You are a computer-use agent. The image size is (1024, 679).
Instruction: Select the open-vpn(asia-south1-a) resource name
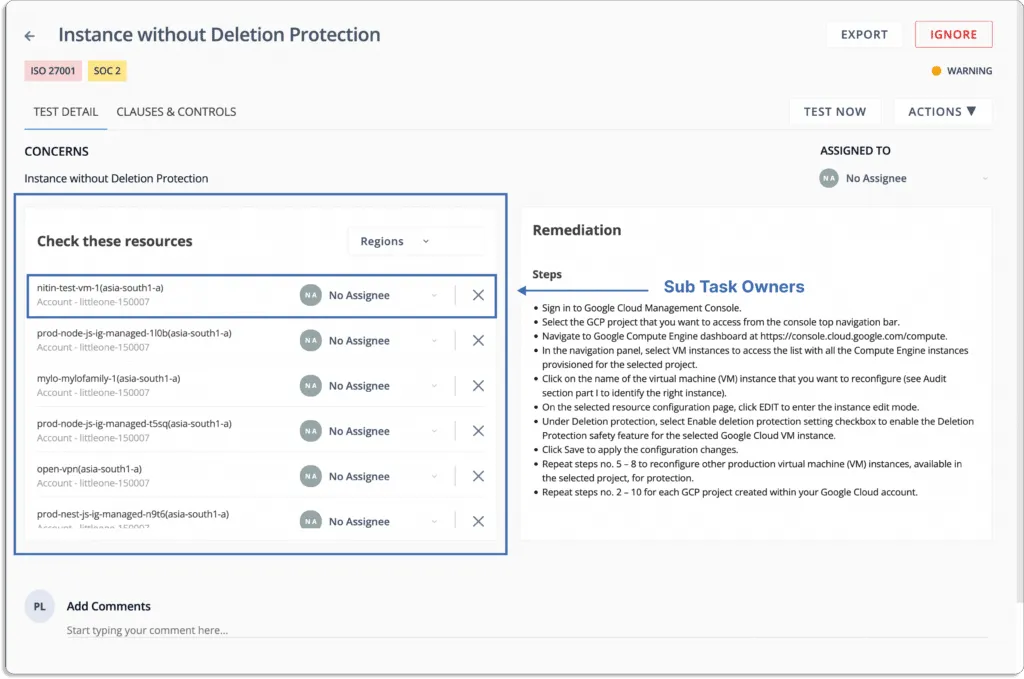tap(89, 469)
